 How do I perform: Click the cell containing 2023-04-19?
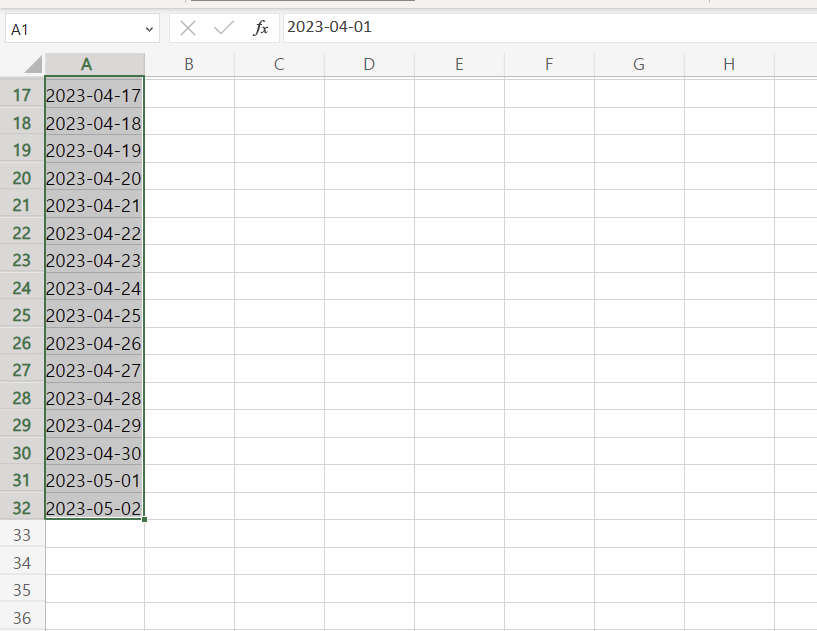pos(94,150)
